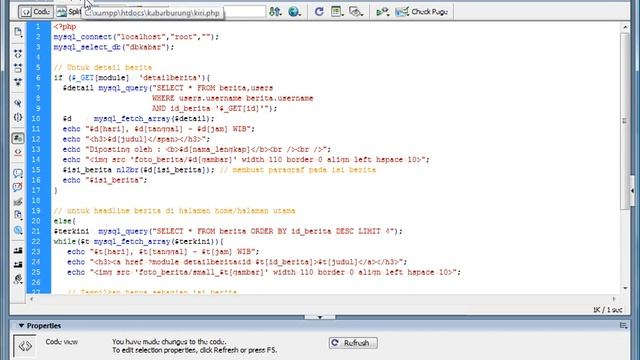Select the parent tag
This screenshot has width=640, height=360.
point(18,103)
